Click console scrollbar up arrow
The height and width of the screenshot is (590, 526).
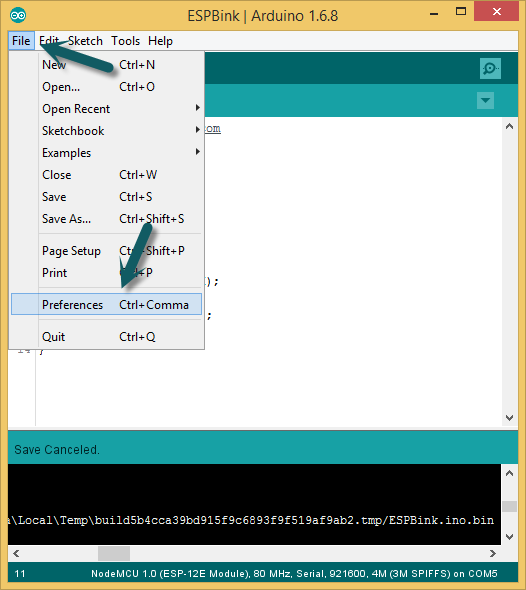[509, 473]
